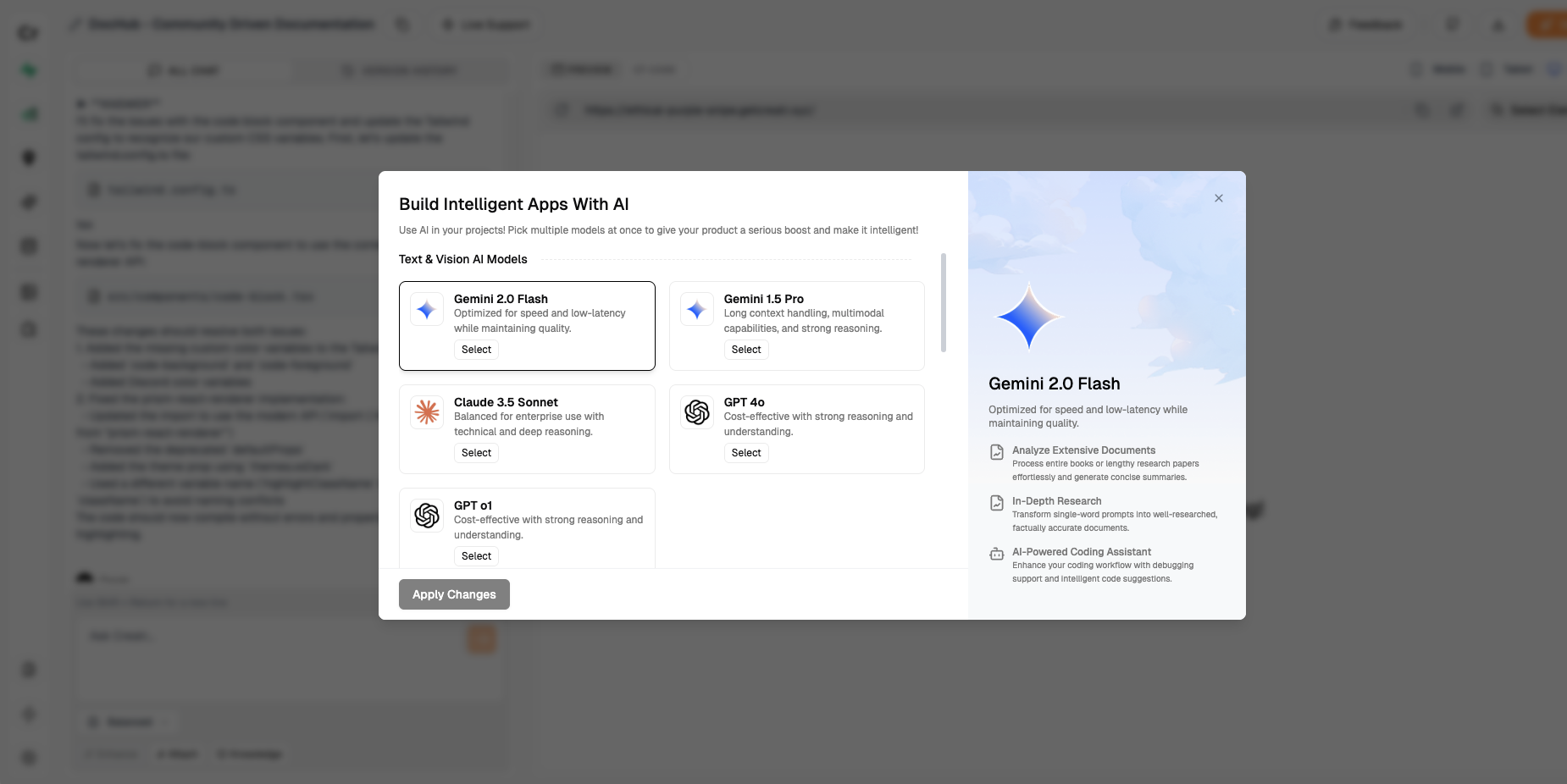This screenshot has height=784, width=1567.
Task: Click the GPT o1 OpenAI logo icon
Action: (x=427, y=516)
